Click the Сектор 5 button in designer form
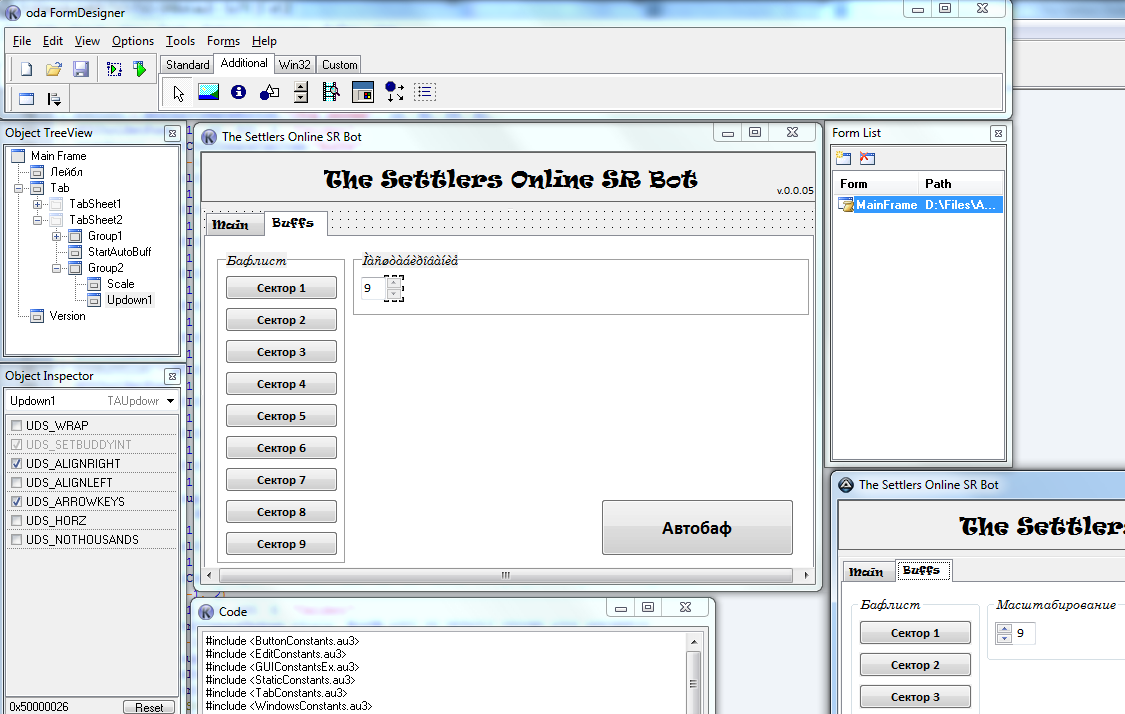Image resolution: width=1125 pixels, height=714 pixels. [281, 415]
